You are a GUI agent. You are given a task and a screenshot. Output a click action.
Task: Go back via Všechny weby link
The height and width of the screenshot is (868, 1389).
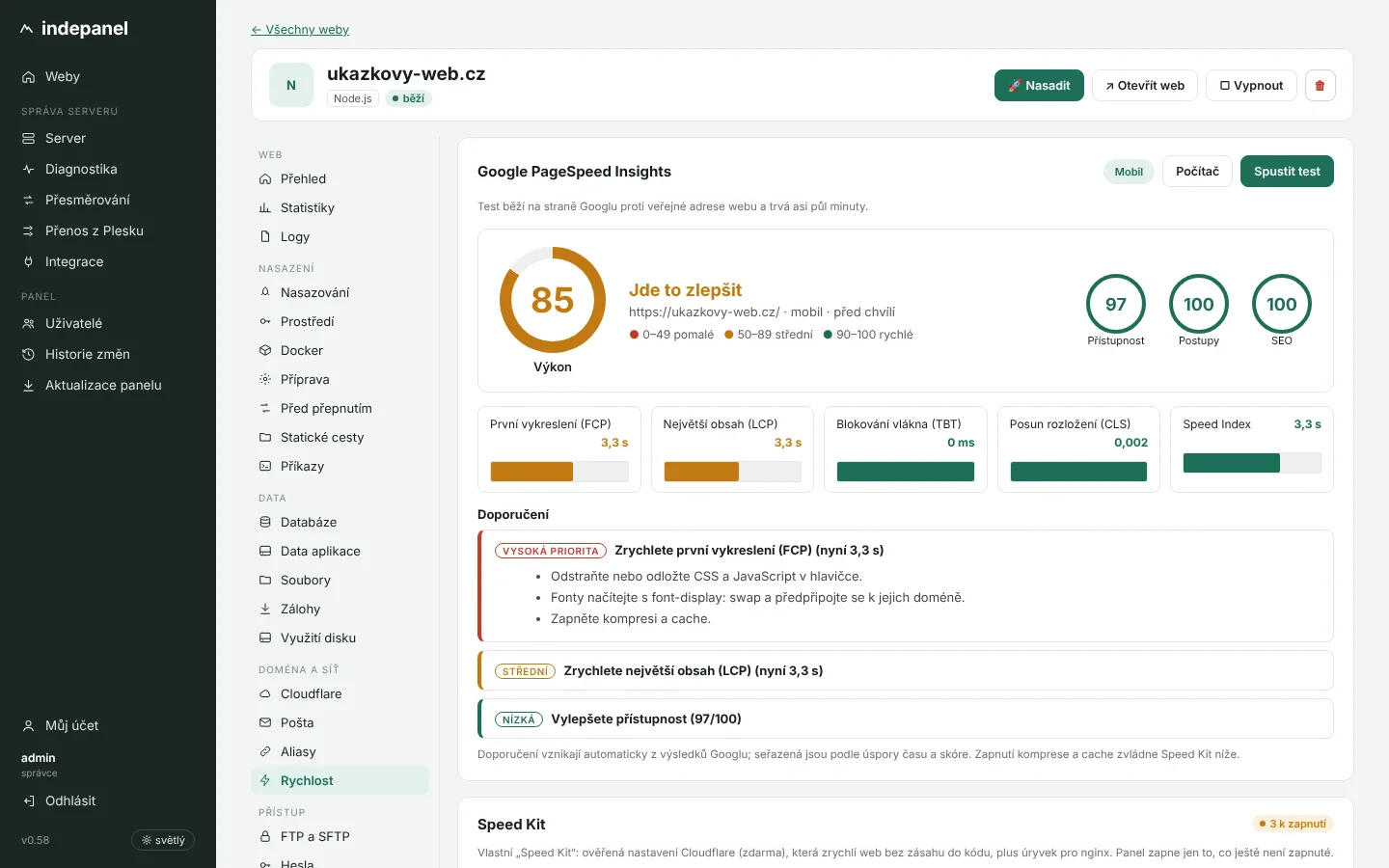pyautogui.click(x=300, y=30)
